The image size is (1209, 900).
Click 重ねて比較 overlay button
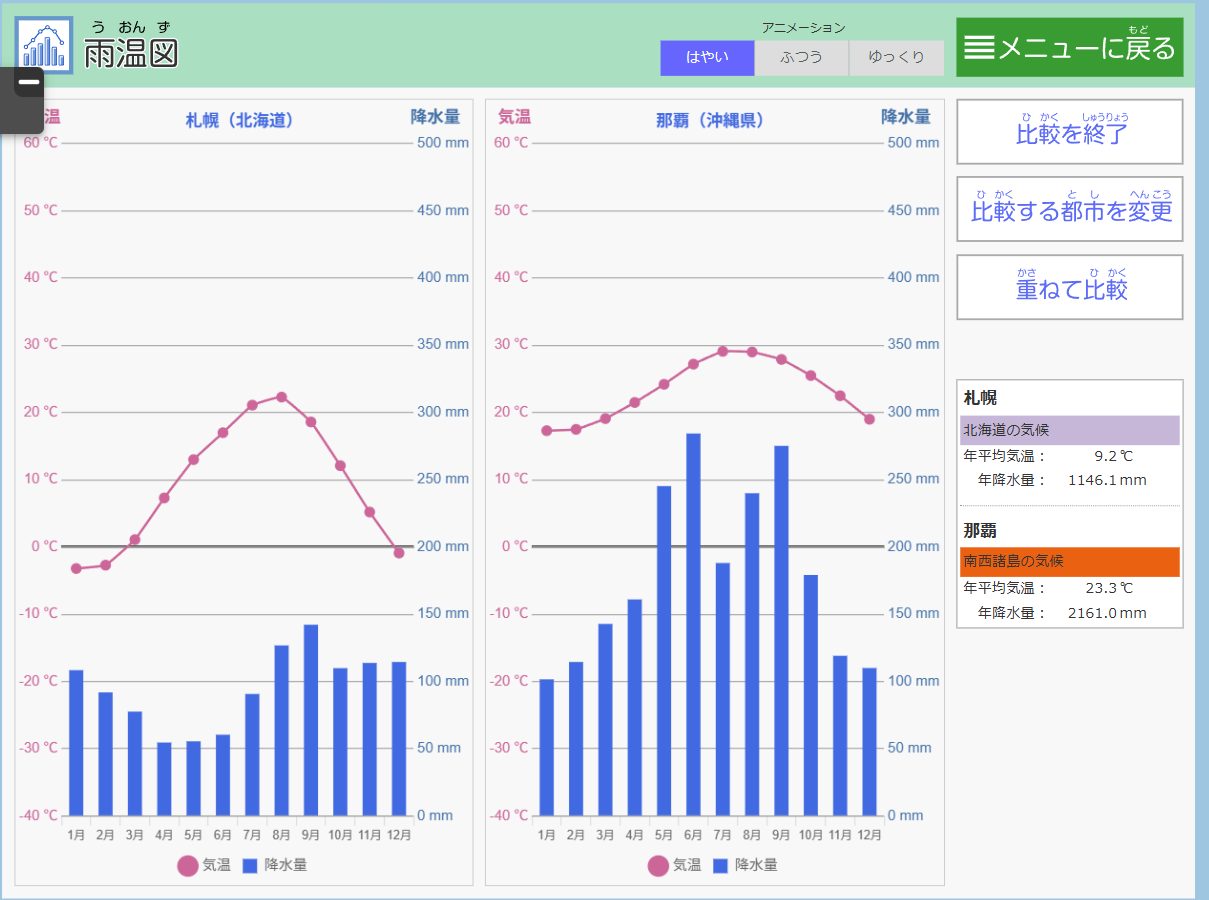coord(1069,288)
